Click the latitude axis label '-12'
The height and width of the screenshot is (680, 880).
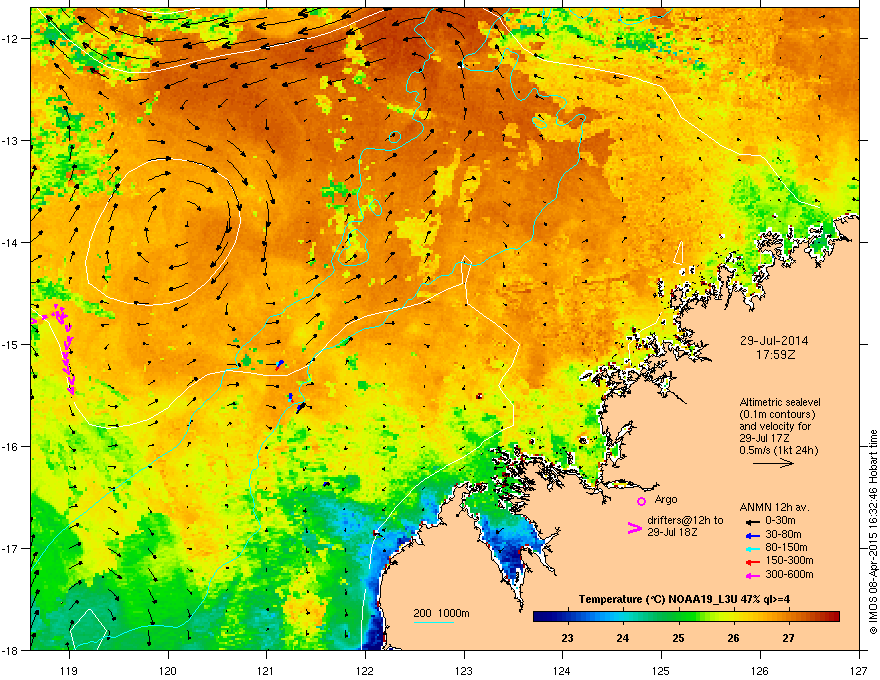(11, 39)
